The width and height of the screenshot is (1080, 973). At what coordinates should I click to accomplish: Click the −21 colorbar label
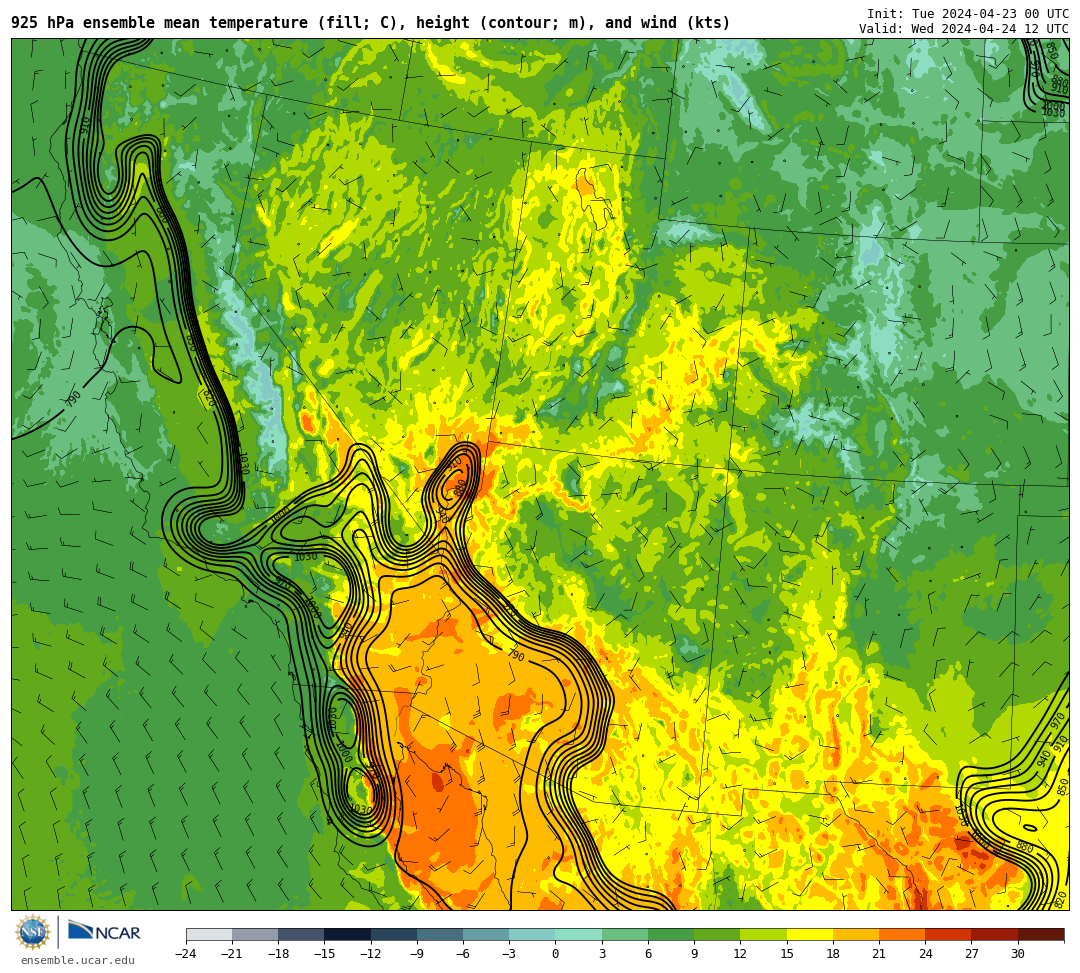pos(232,954)
